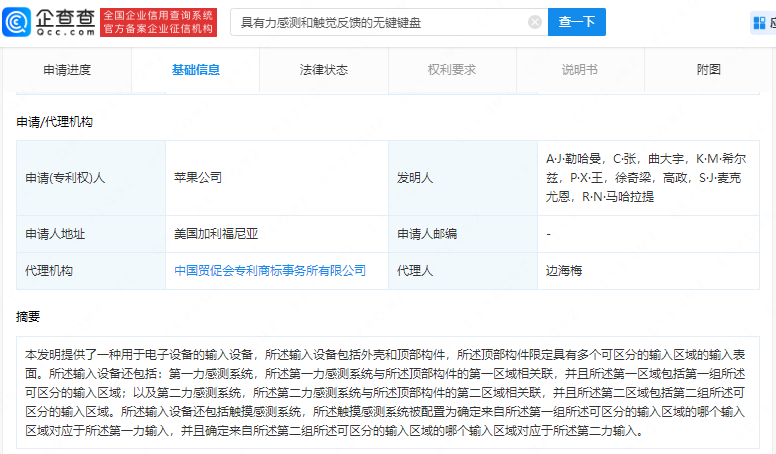View the 附图 tab
Viewport: 776px width, 454px height.
click(708, 70)
